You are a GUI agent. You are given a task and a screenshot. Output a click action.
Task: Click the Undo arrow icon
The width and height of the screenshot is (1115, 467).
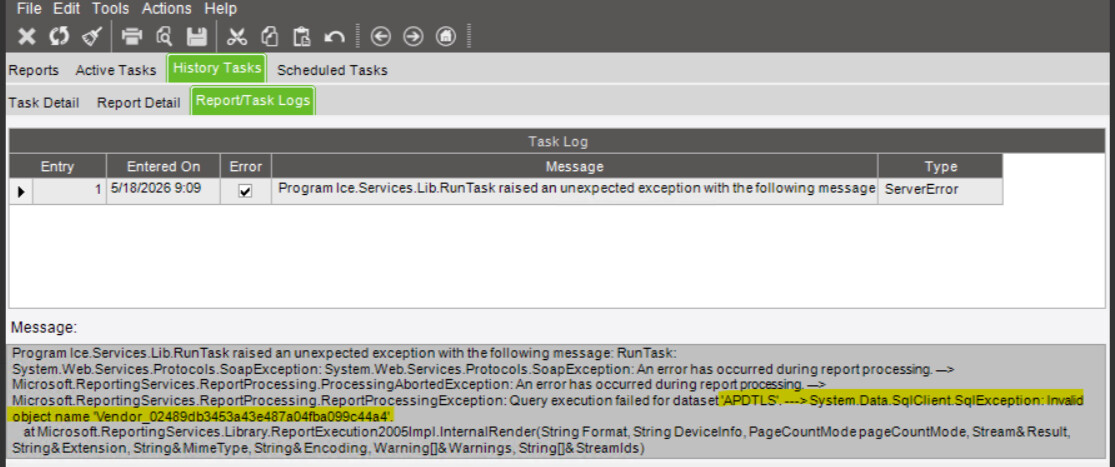334,36
